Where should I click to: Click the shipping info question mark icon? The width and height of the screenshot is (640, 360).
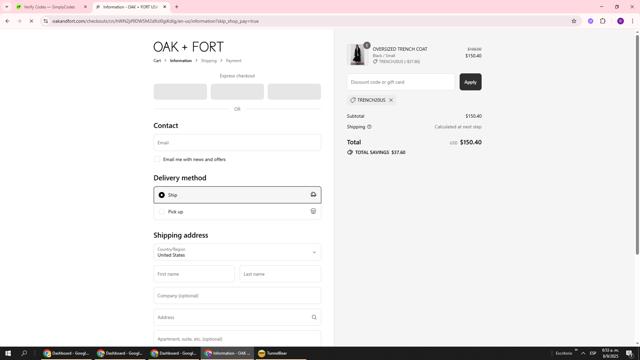[x=369, y=127]
